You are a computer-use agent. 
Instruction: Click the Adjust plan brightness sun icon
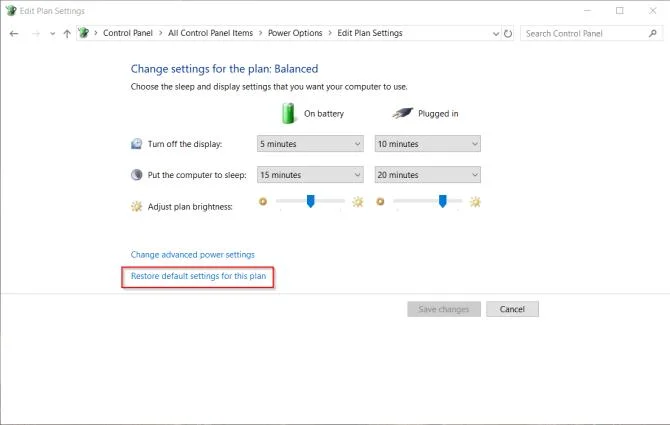136,207
